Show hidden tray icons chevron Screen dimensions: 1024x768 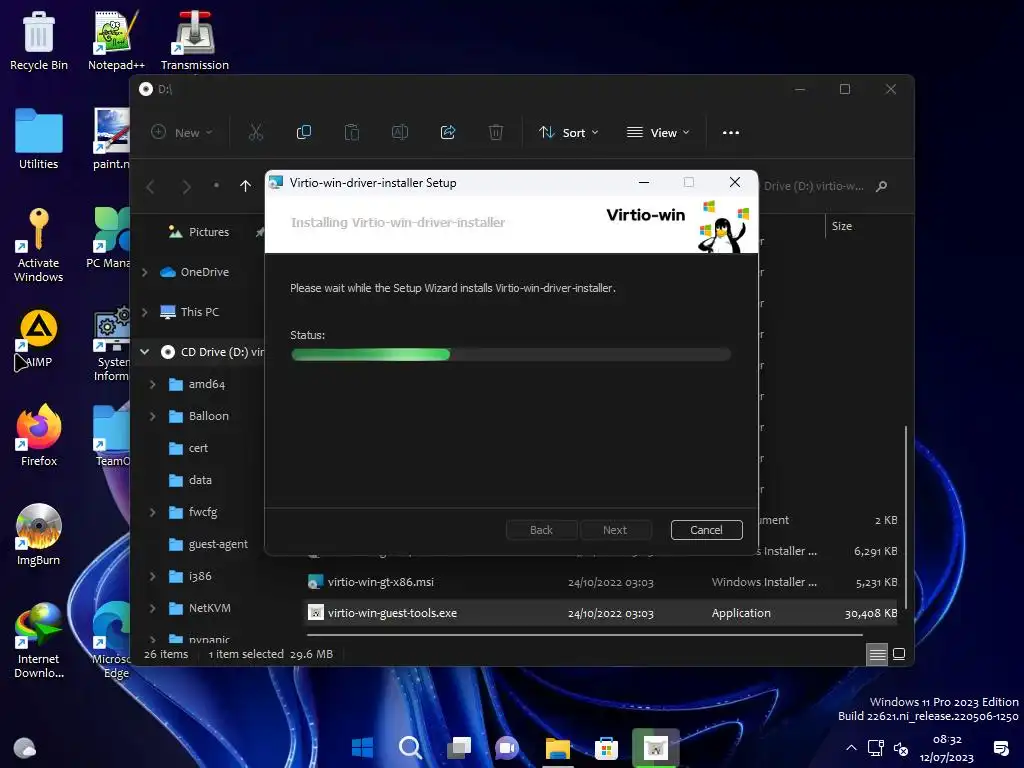pos(851,748)
